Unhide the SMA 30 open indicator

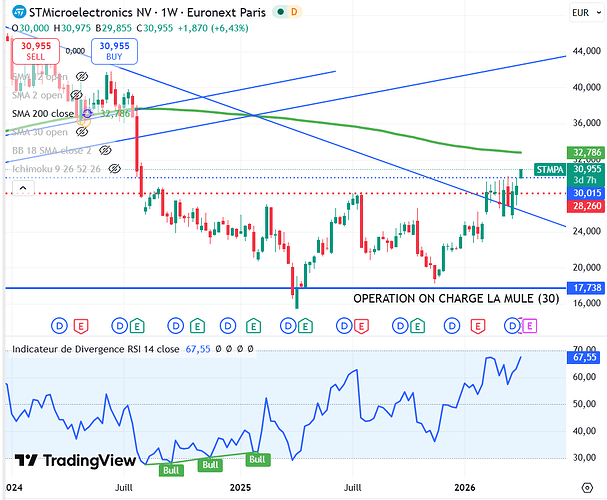[82, 132]
